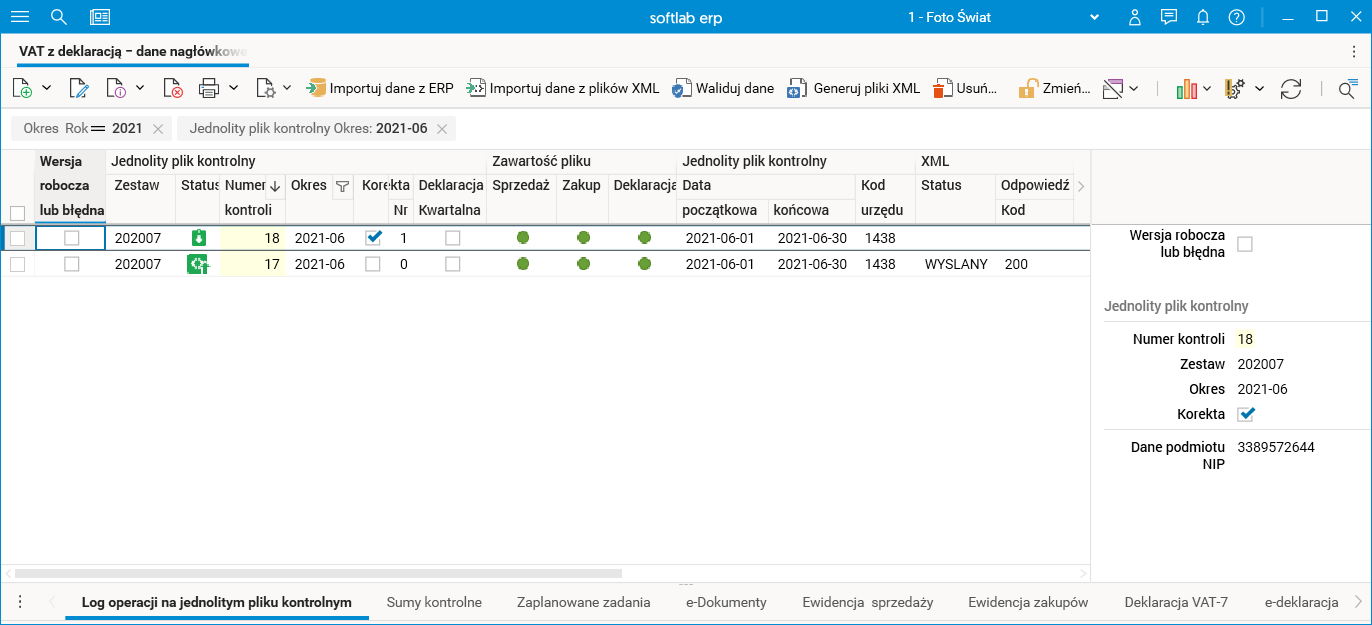Select the row checkbox for control number 17

17,264
